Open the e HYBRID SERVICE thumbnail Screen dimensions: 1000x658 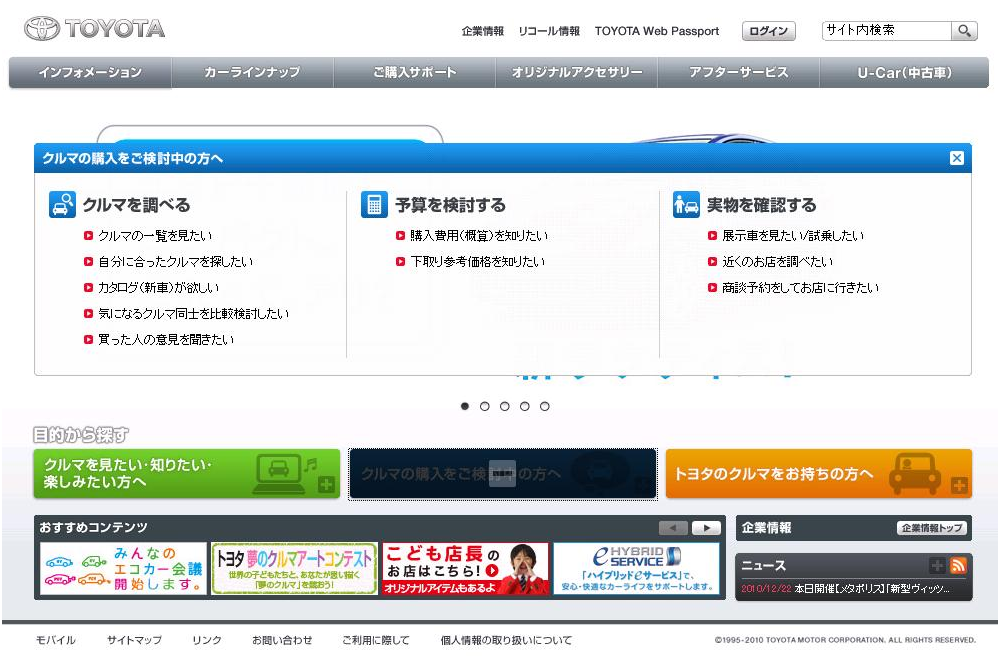point(636,569)
